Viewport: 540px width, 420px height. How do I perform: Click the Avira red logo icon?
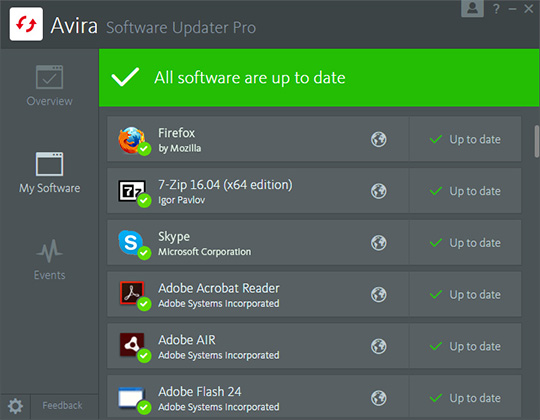point(26,24)
